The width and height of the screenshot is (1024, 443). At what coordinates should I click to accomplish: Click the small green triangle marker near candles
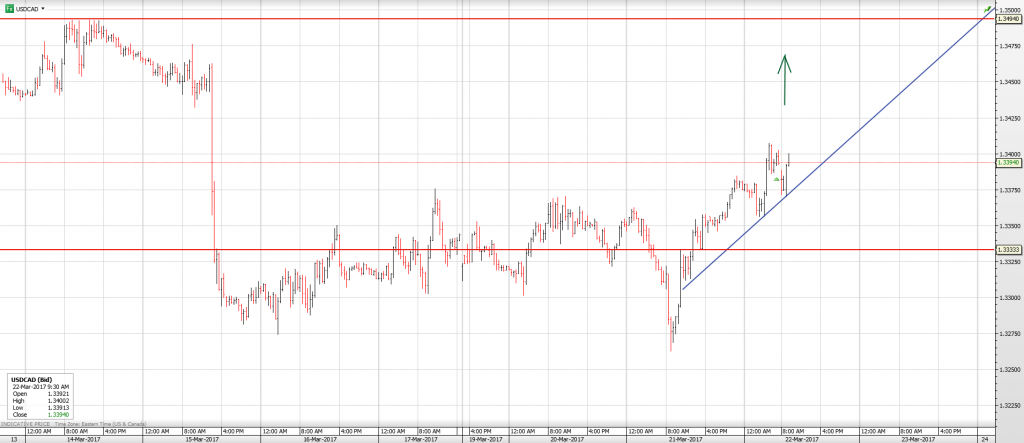(776, 179)
